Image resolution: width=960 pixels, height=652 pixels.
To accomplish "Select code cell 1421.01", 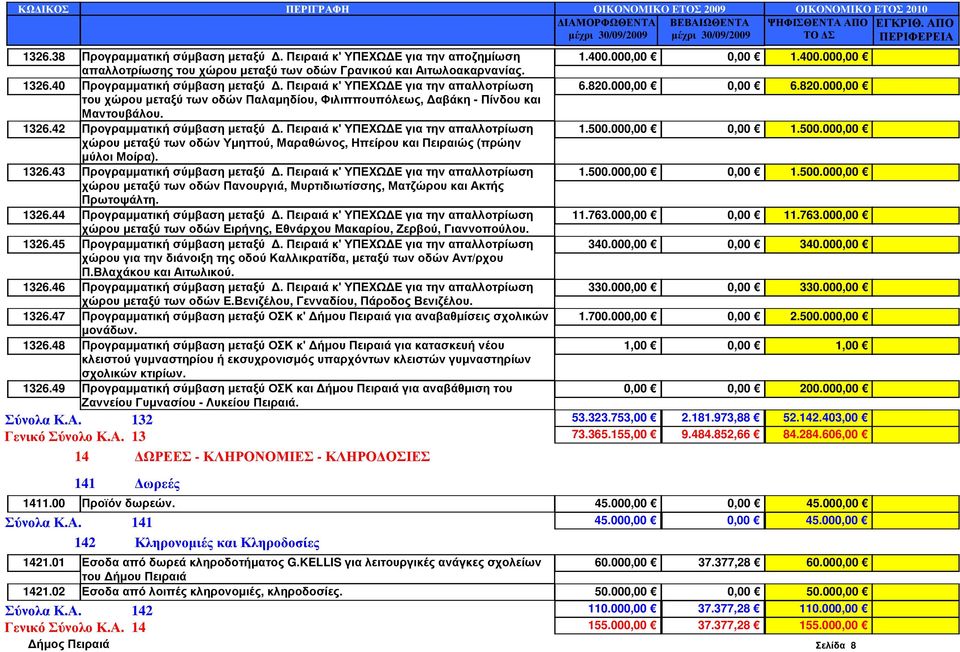I will point(43,563).
